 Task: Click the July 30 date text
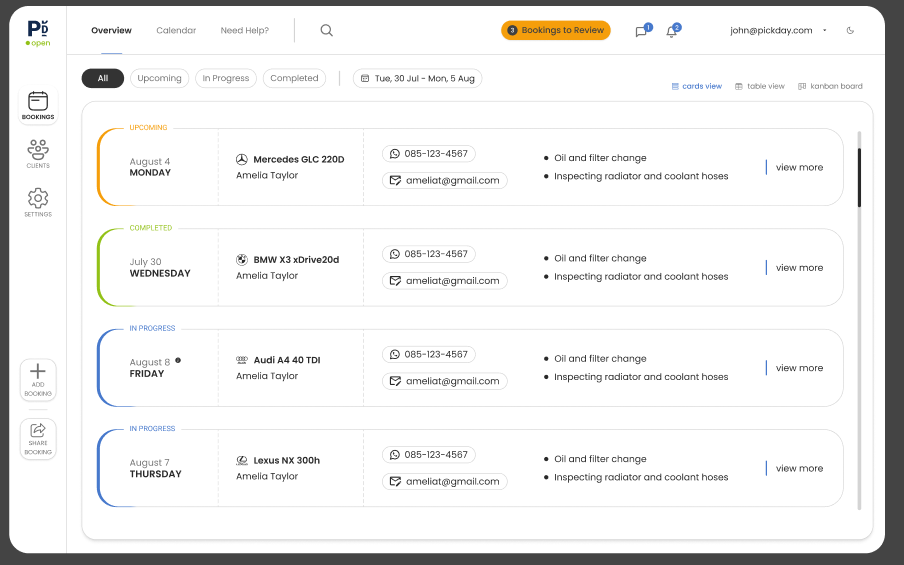145,262
